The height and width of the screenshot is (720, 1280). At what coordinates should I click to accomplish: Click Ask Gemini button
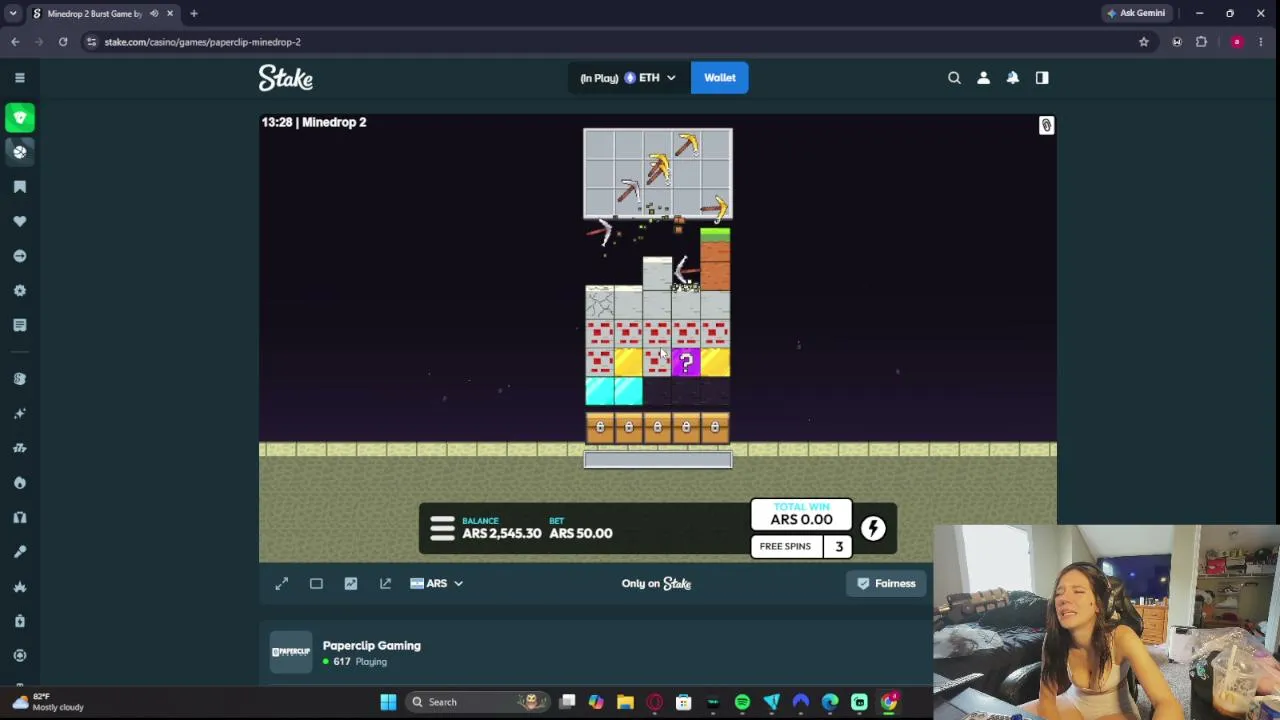pos(1136,13)
